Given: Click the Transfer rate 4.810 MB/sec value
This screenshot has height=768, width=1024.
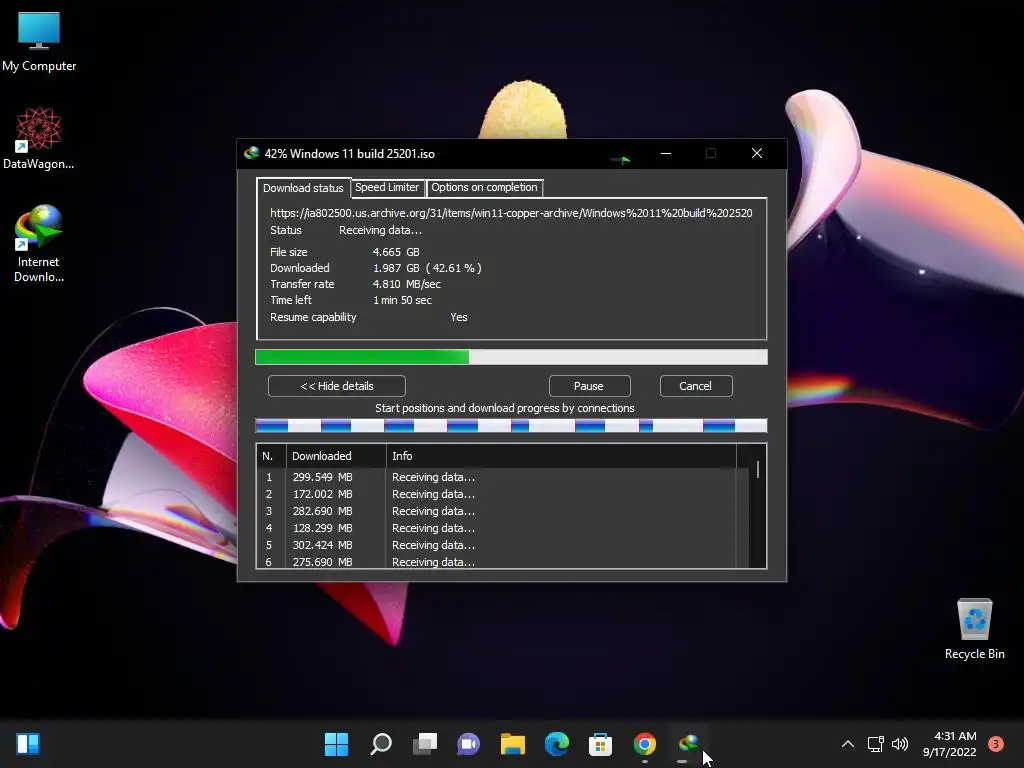Looking at the screenshot, I should tap(406, 284).
